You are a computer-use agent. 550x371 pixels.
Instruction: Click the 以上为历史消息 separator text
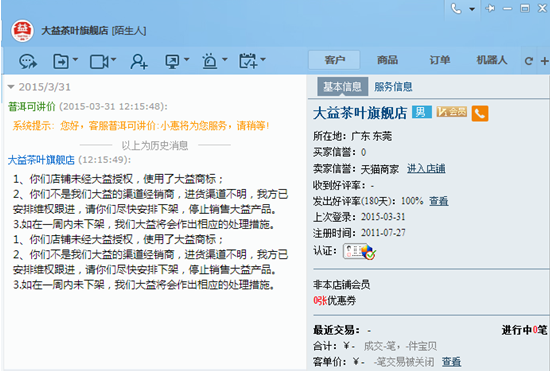(155, 145)
